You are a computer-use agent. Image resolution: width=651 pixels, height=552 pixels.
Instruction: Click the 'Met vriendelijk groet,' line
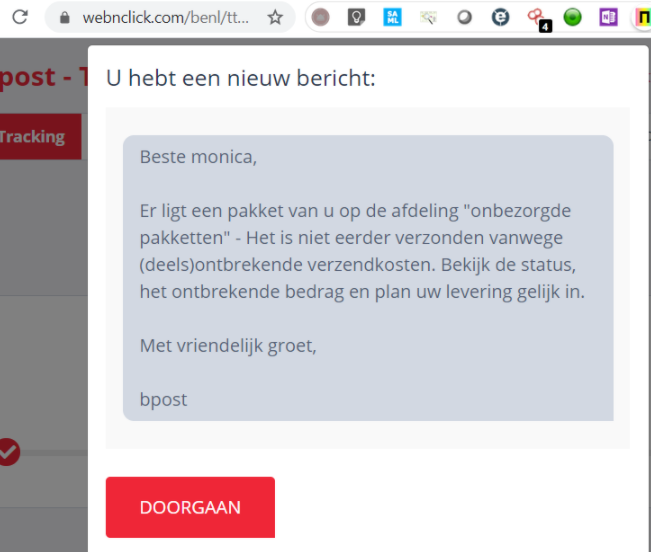pyautogui.click(x=228, y=345)
